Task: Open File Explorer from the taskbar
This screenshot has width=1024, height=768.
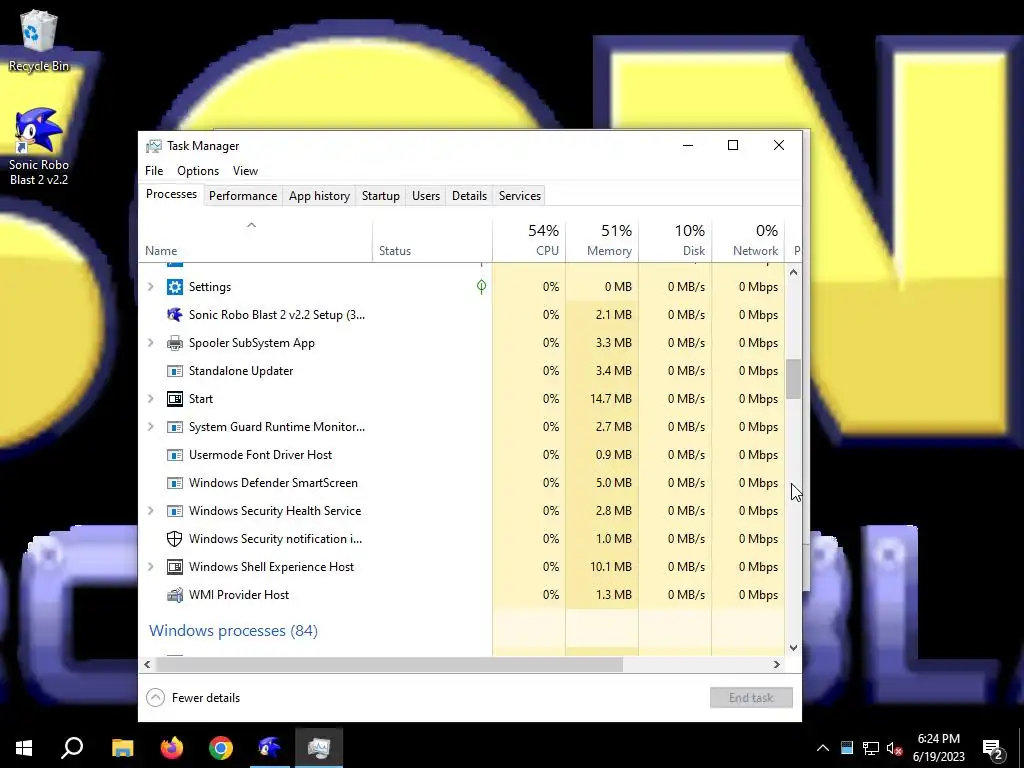Action: coord(122,748)
